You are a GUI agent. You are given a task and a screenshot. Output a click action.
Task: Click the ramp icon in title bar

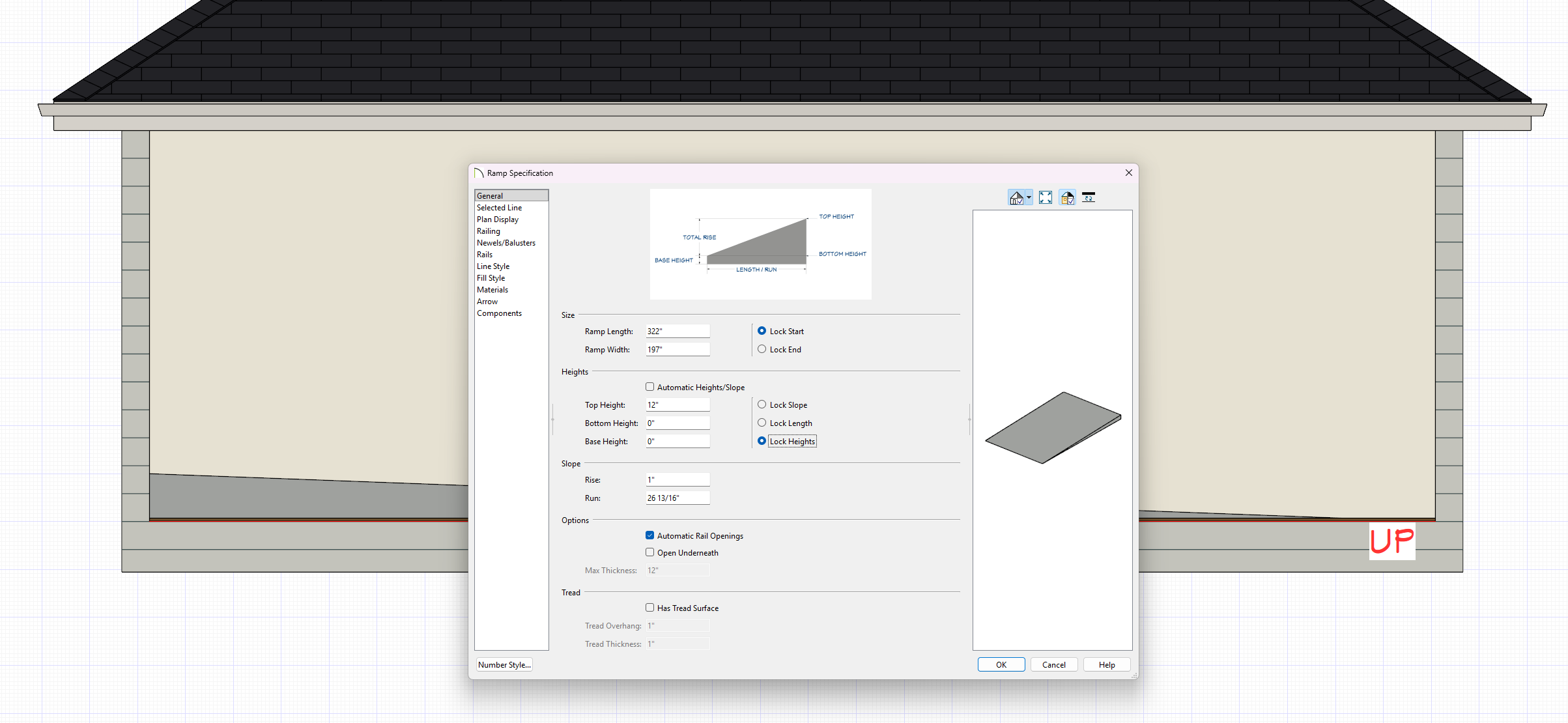479,173
